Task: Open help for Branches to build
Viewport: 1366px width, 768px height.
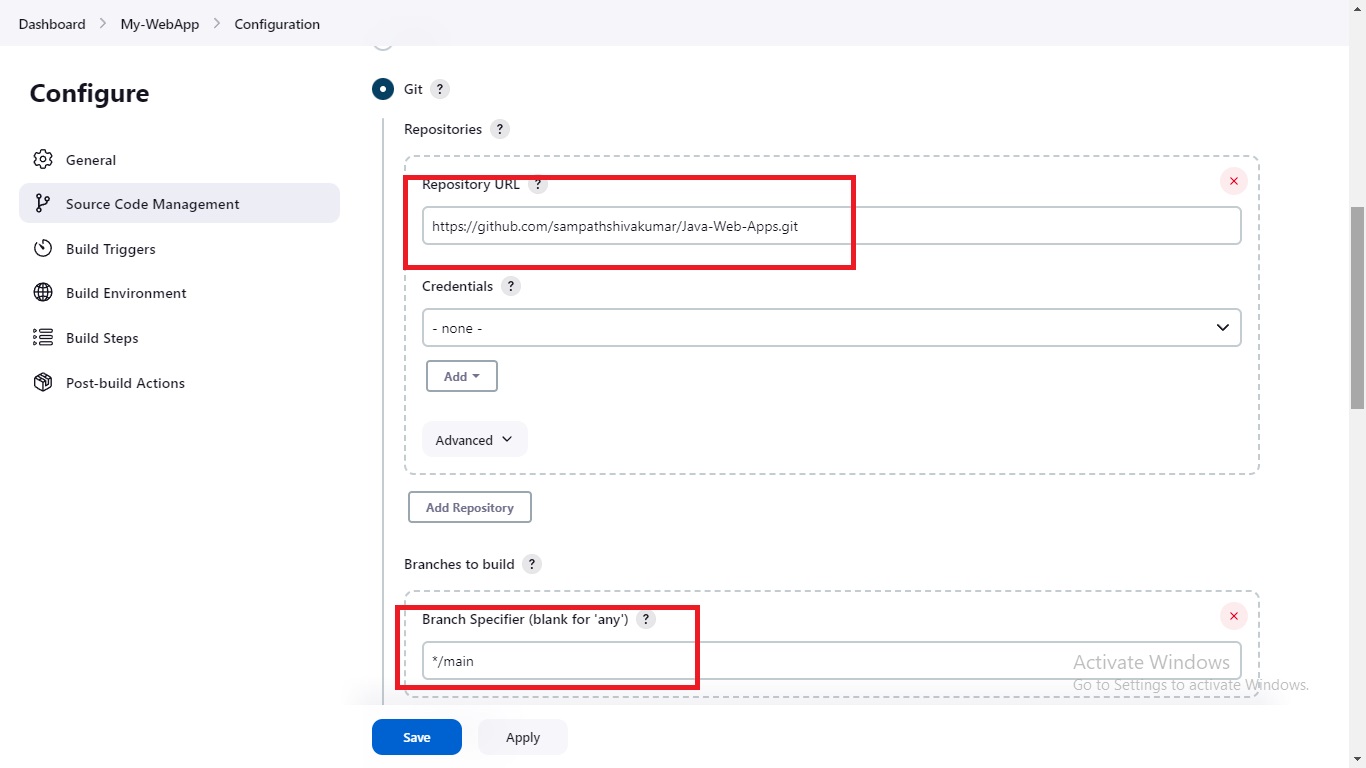Action: (532, 564)
